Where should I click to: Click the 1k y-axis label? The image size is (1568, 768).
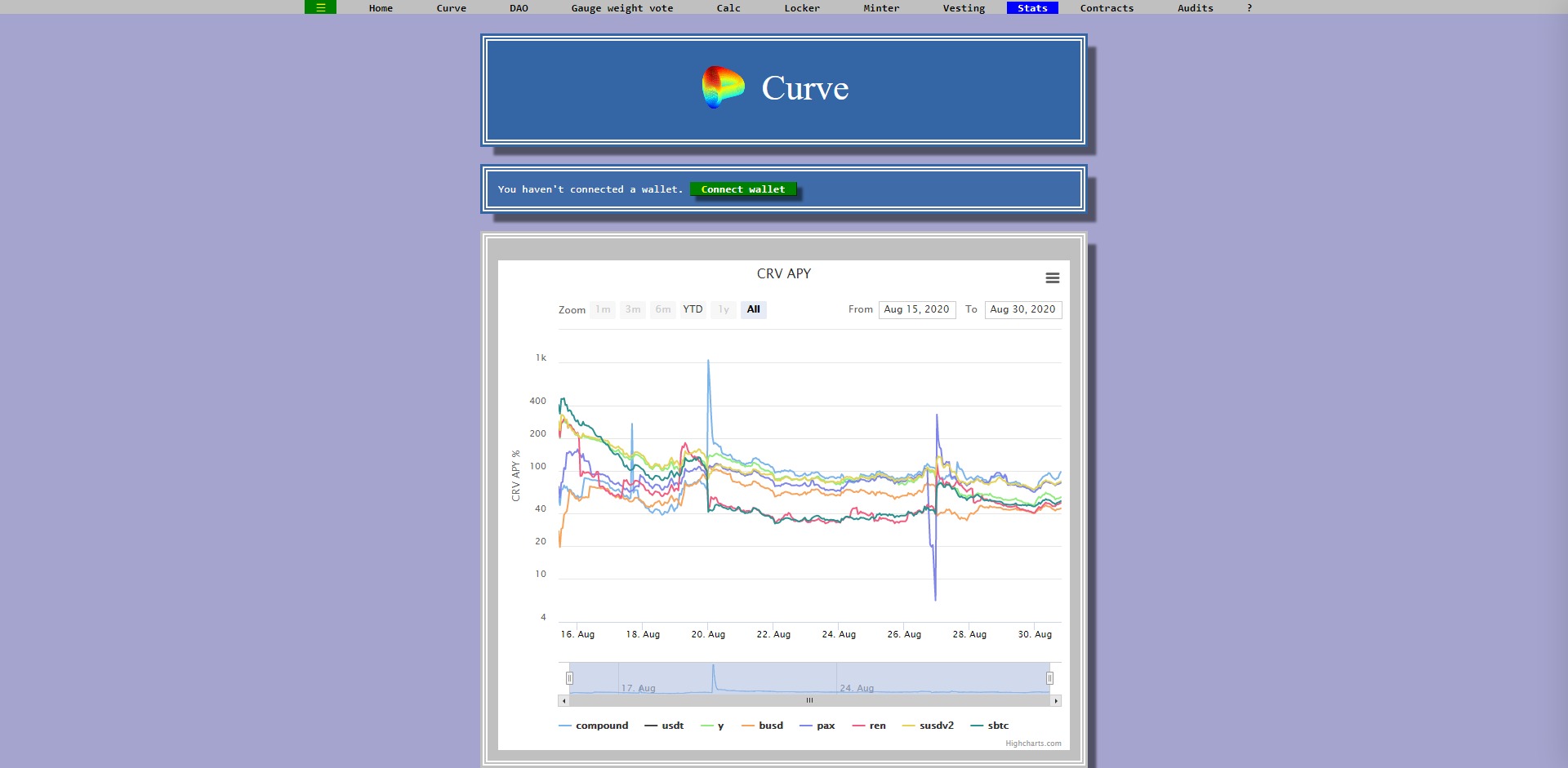541,357
